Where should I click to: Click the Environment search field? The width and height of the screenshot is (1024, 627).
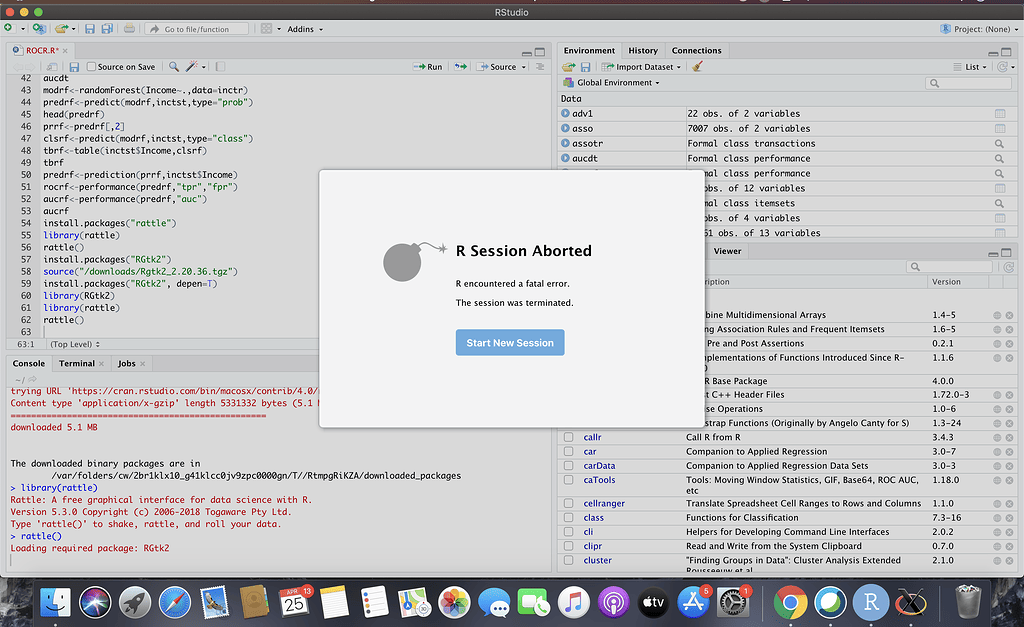coord(970,83)
